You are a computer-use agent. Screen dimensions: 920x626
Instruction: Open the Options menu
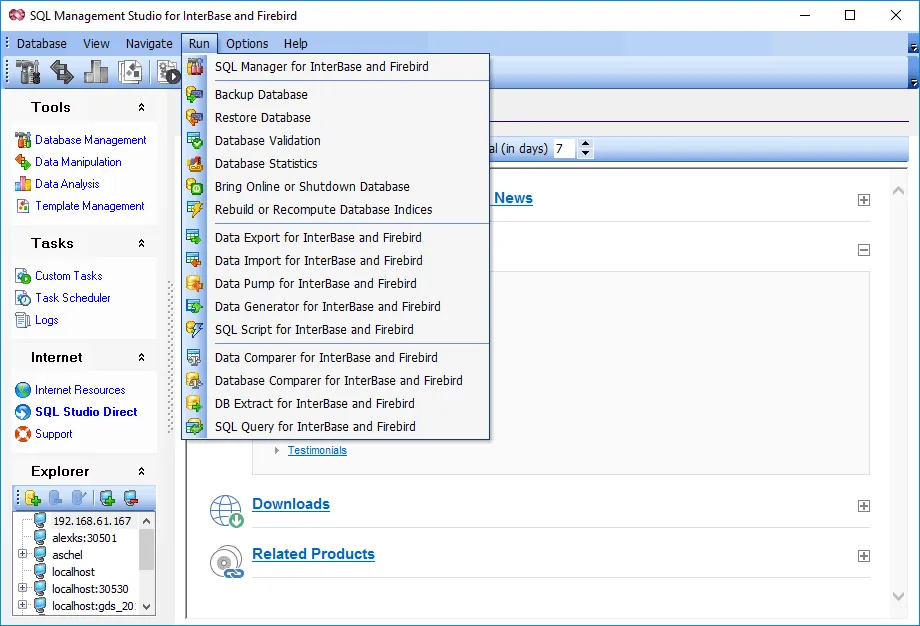pos(247,43)
